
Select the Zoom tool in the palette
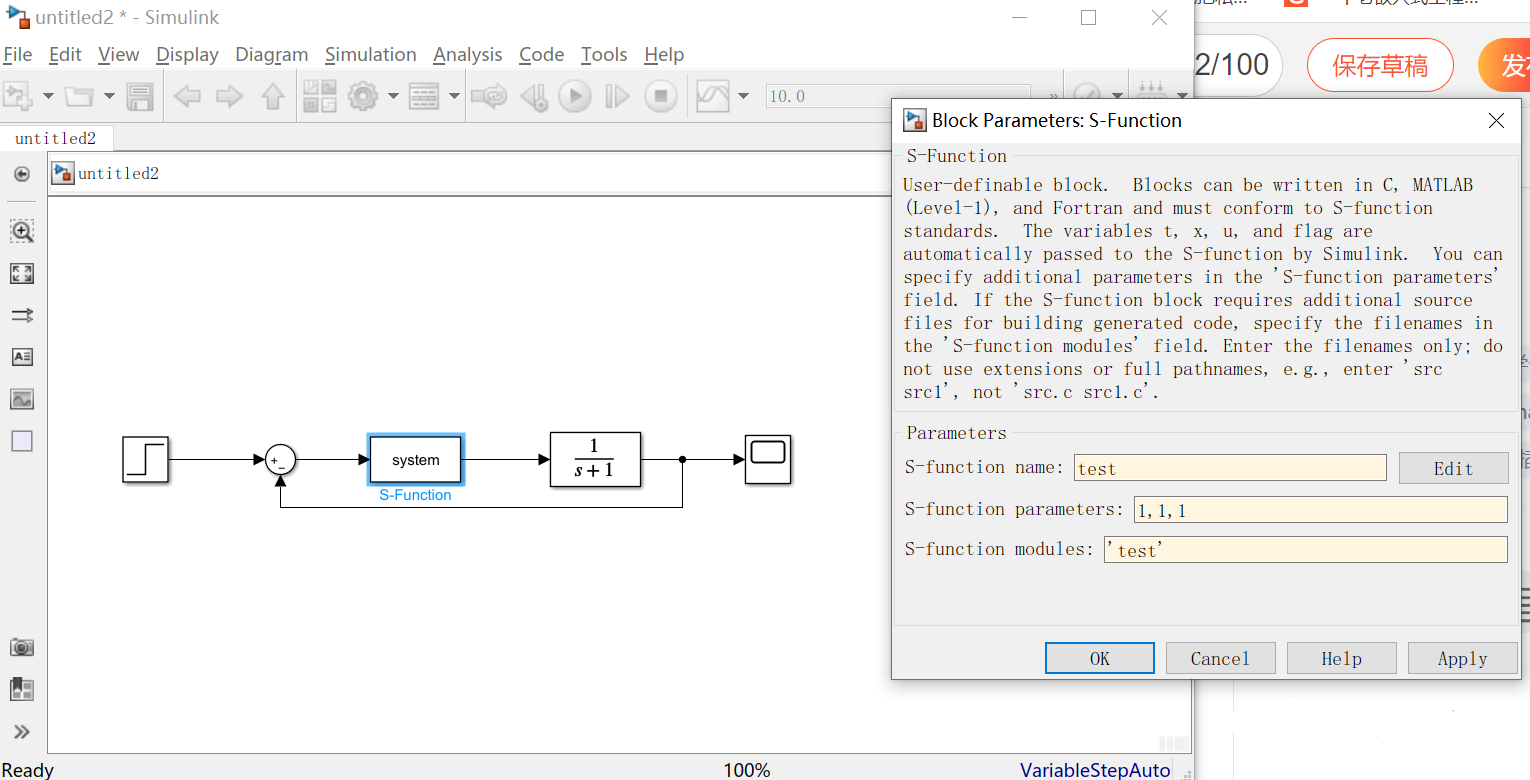[22, 231]
